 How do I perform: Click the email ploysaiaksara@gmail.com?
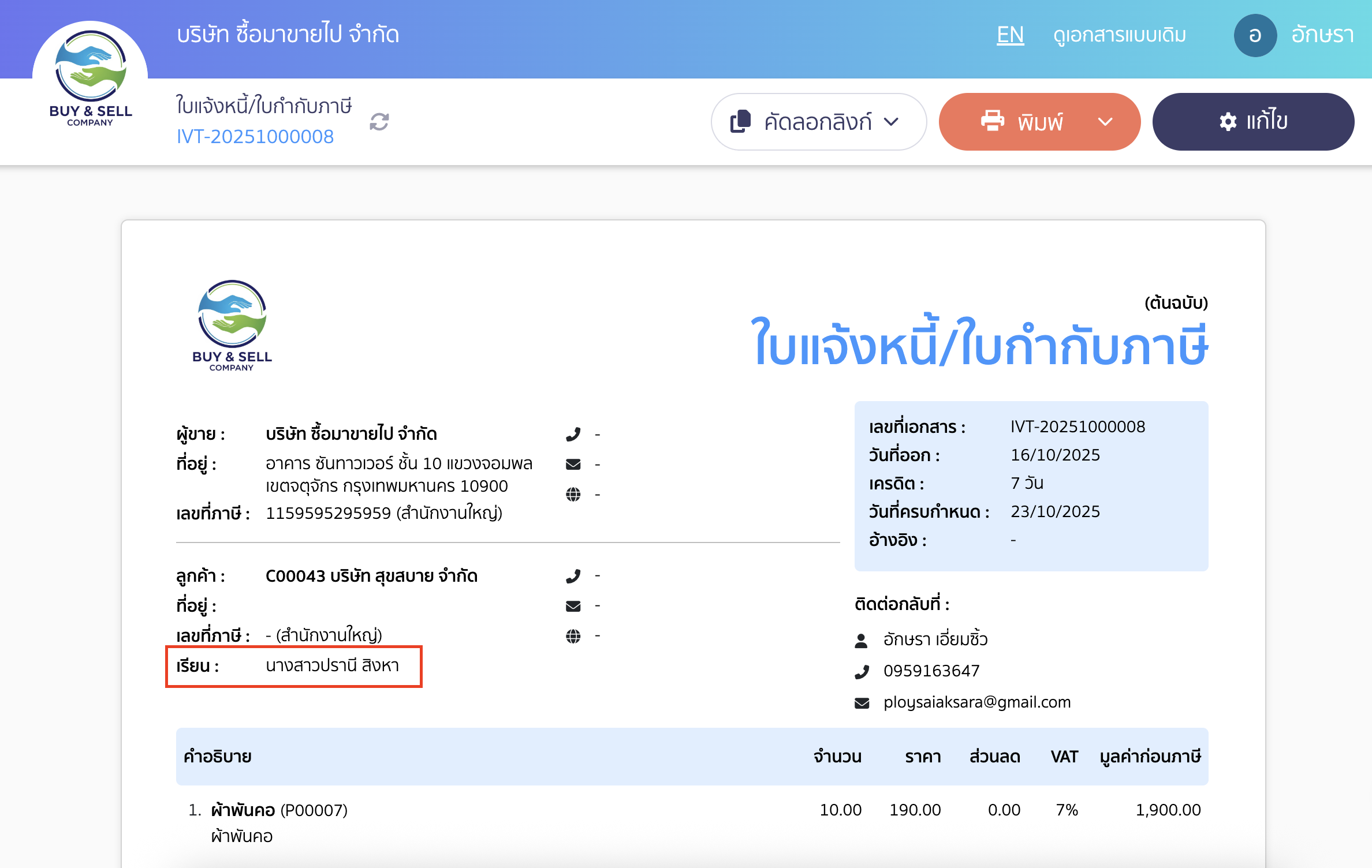[x=977, y=702]
